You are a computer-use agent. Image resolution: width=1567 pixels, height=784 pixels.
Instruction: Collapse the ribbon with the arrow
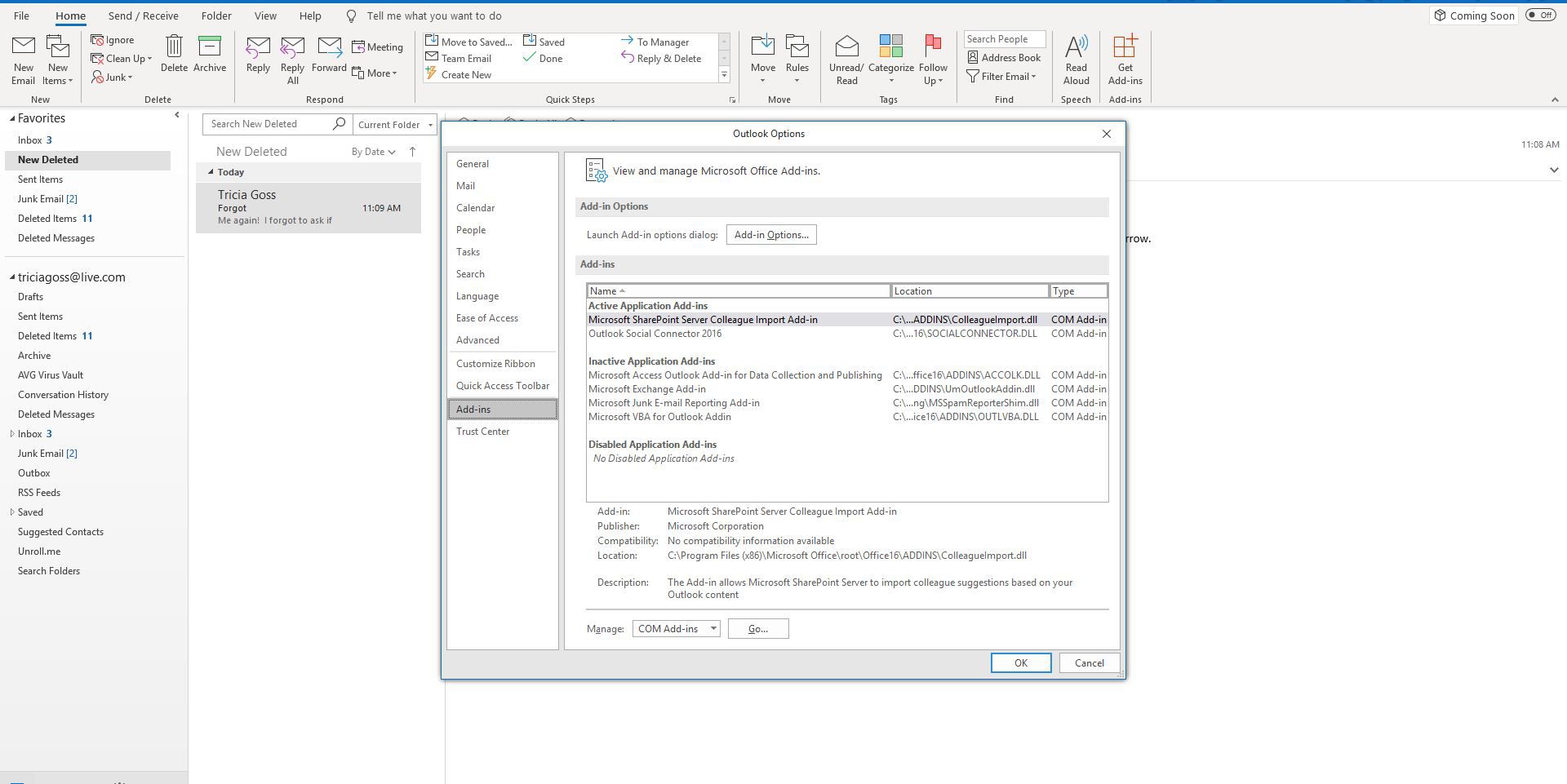(x=1554, y=100)
